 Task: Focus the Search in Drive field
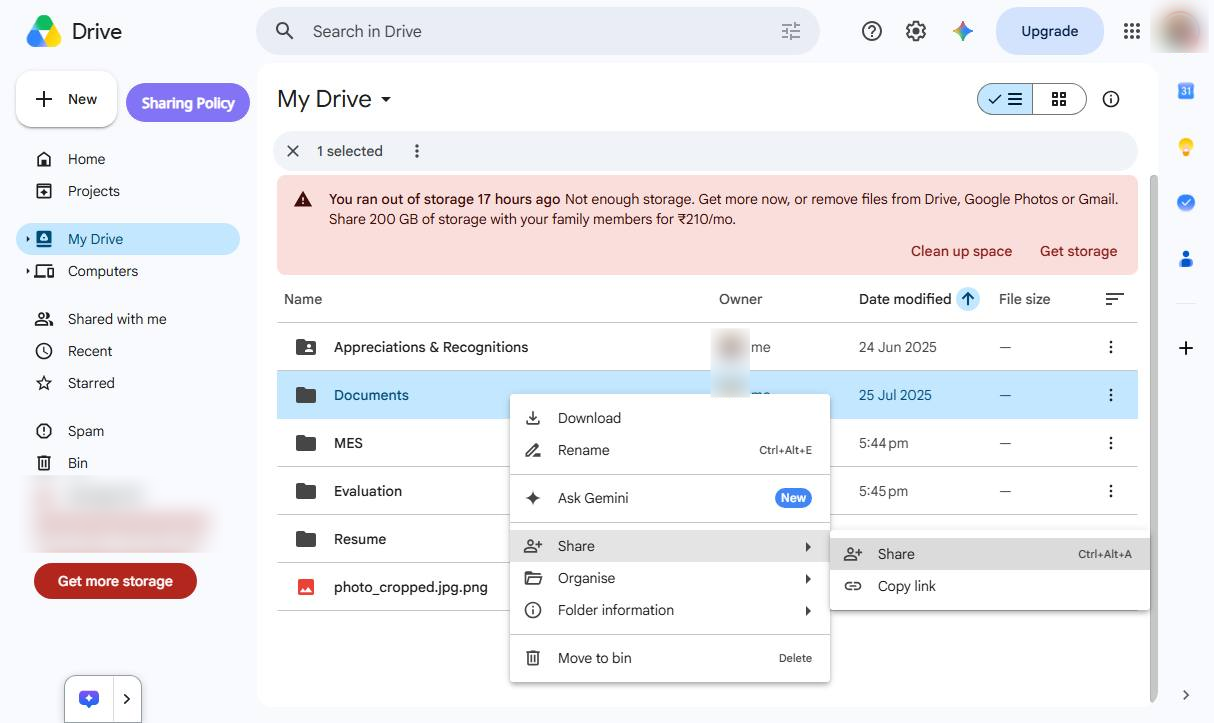coord(540,31)
